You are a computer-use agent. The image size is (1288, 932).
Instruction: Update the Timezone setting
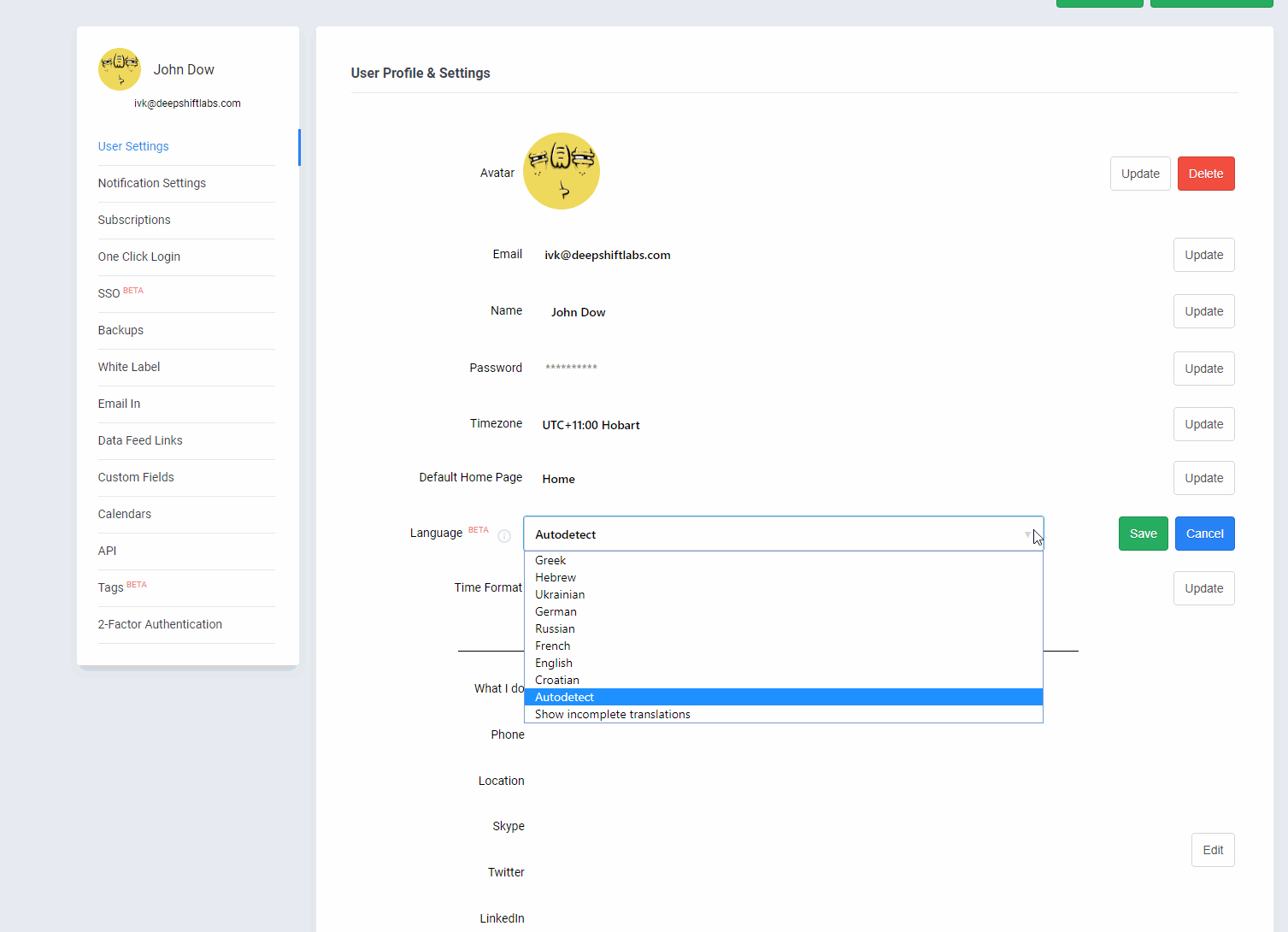pos(1203,424)
